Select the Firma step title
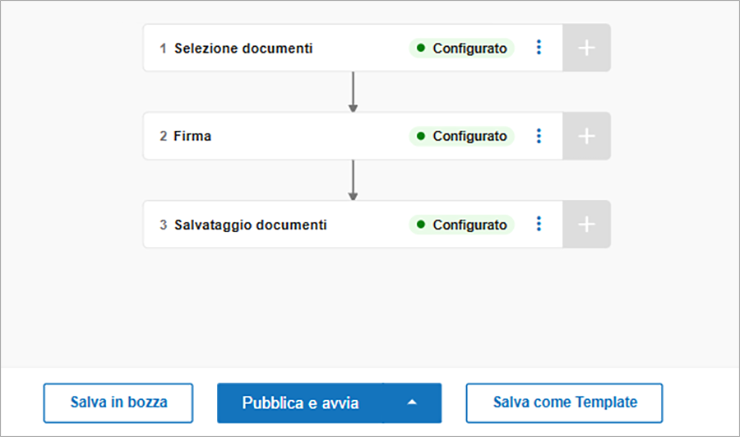Image resolution: width=740 pixels, height=437 pixels. [192, 136]
